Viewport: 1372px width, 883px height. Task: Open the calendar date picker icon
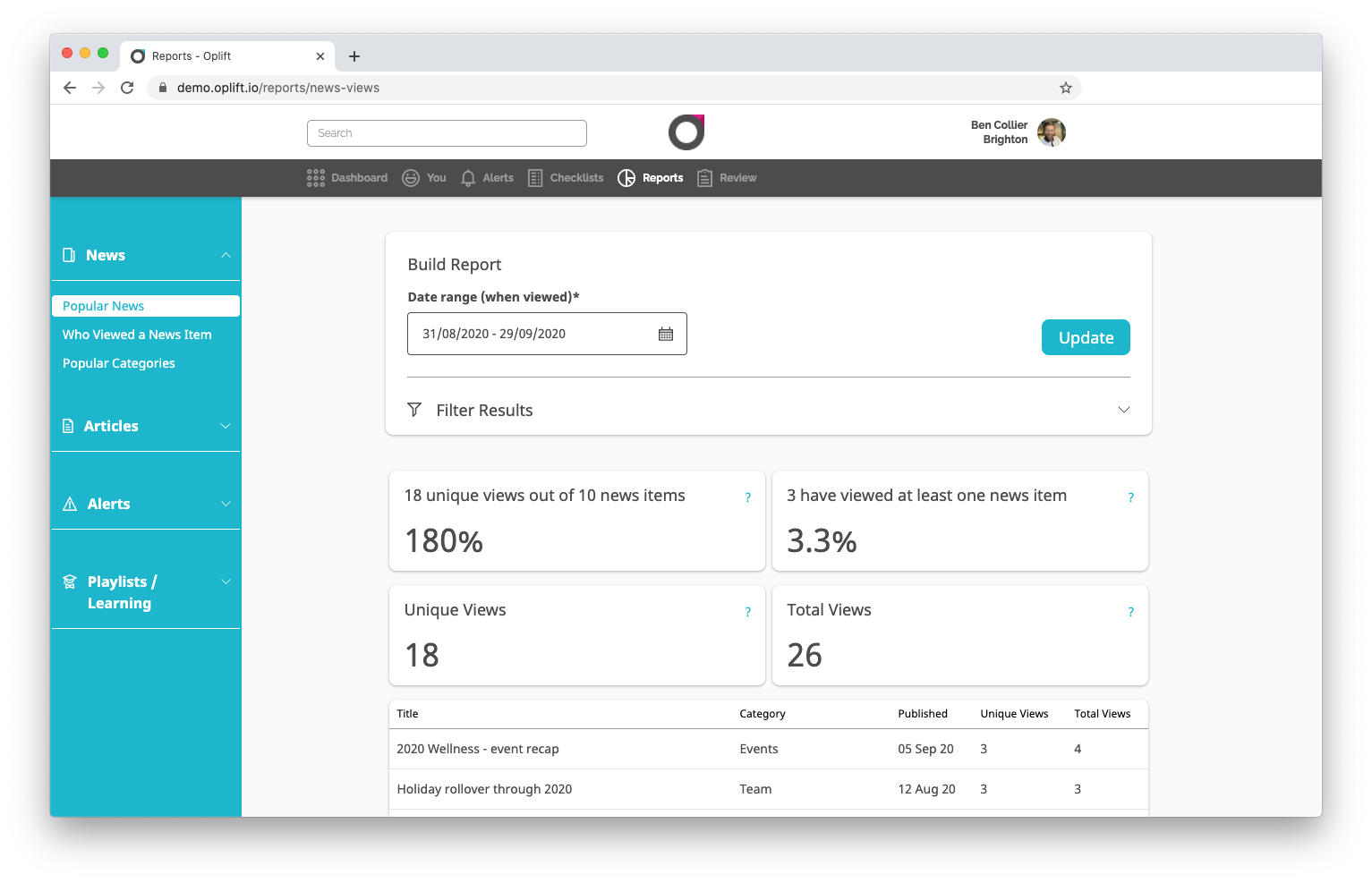tap(666, 334)
